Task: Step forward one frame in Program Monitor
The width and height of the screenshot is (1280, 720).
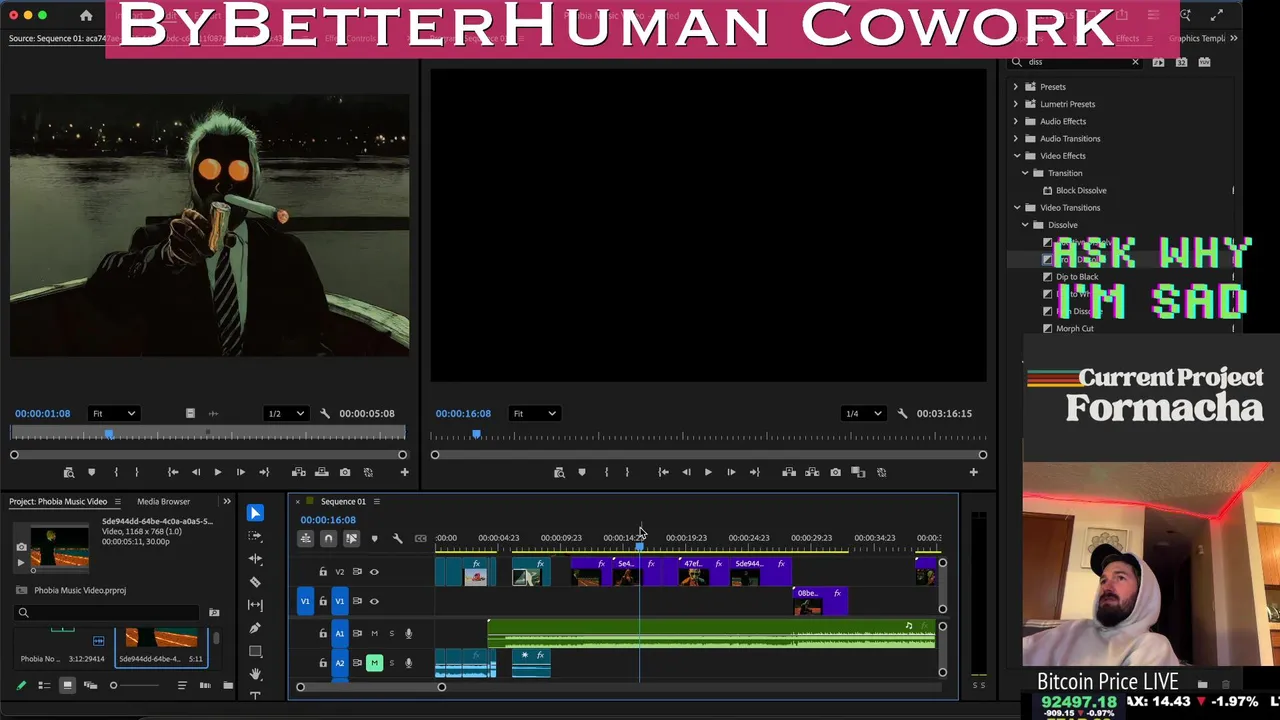Action: tap(731, 472)
